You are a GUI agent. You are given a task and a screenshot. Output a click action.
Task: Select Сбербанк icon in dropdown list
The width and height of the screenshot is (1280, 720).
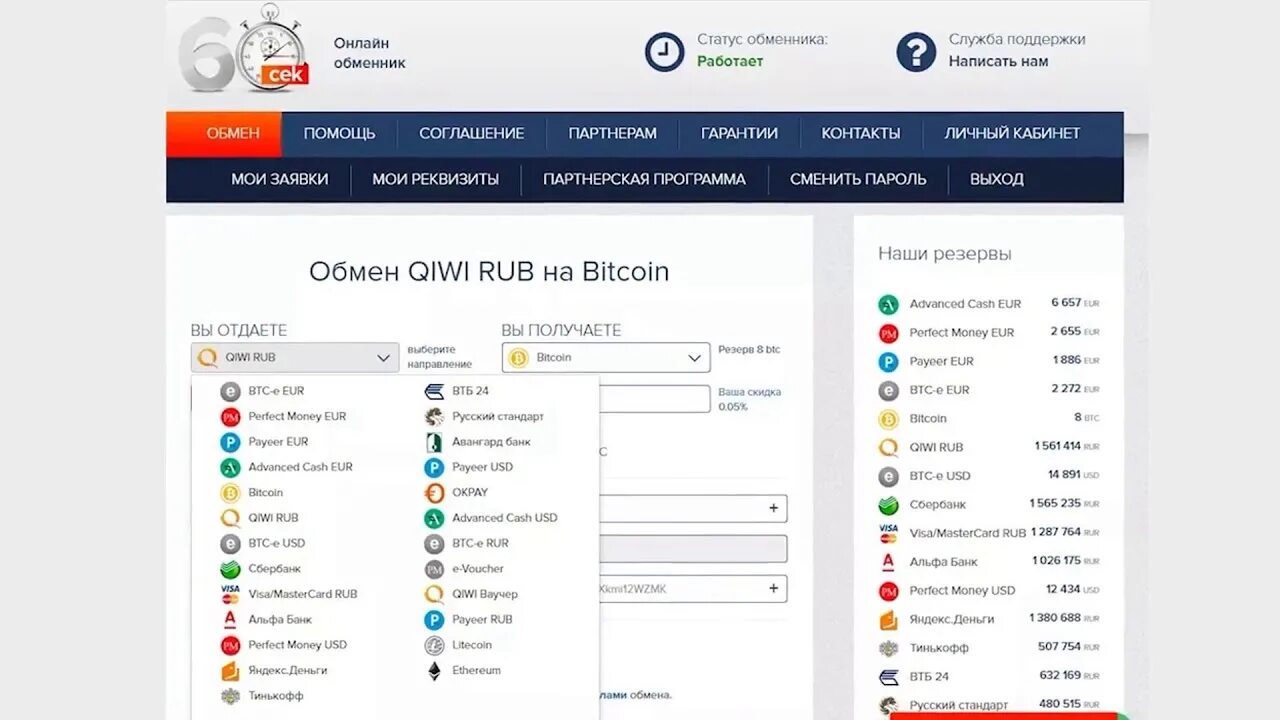tap(230, 569)
